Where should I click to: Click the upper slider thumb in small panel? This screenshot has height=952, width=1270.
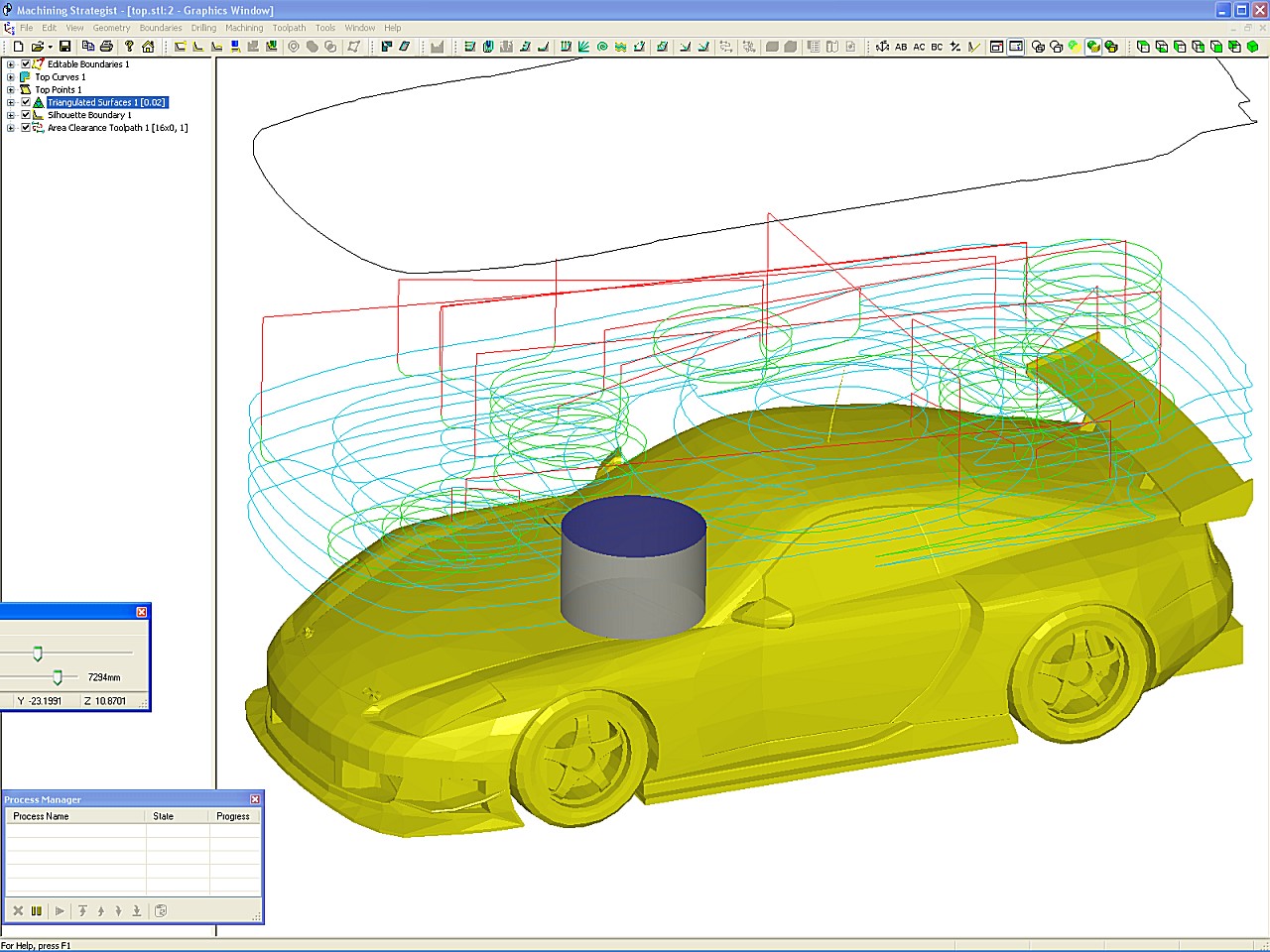pos(38,654)
